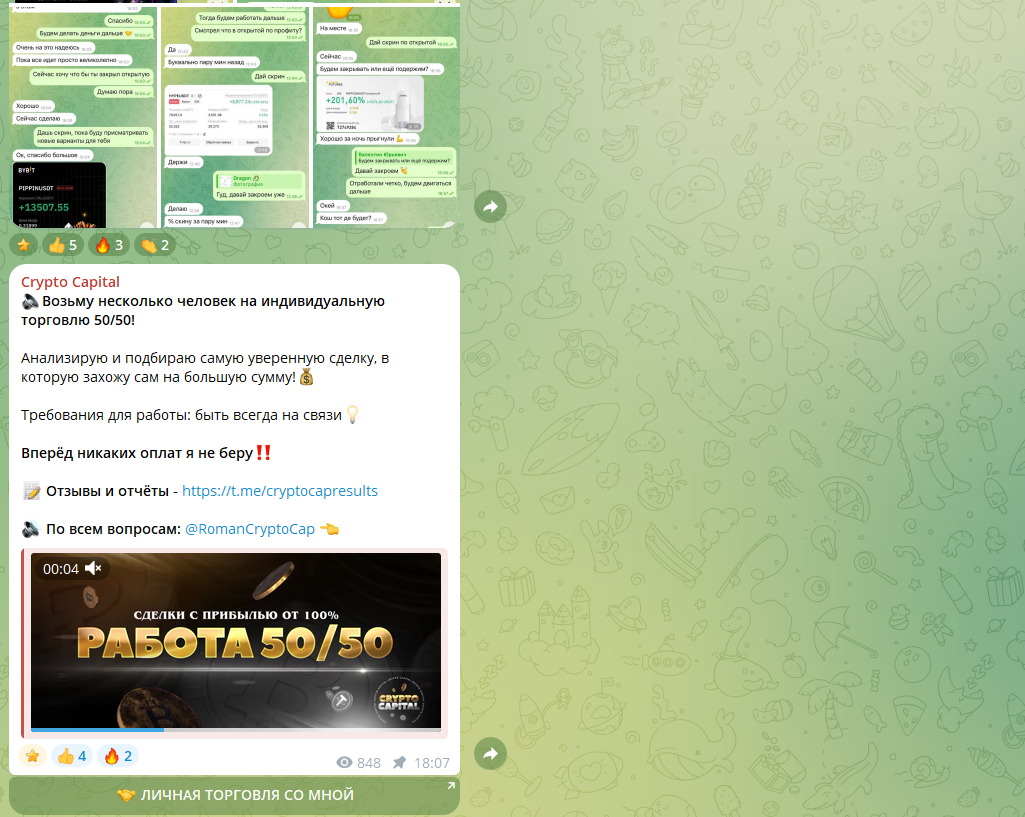Click the text 'Вперёд никаких оплат я не беру'
This screenshot has width=1025, height=817.
137,453
